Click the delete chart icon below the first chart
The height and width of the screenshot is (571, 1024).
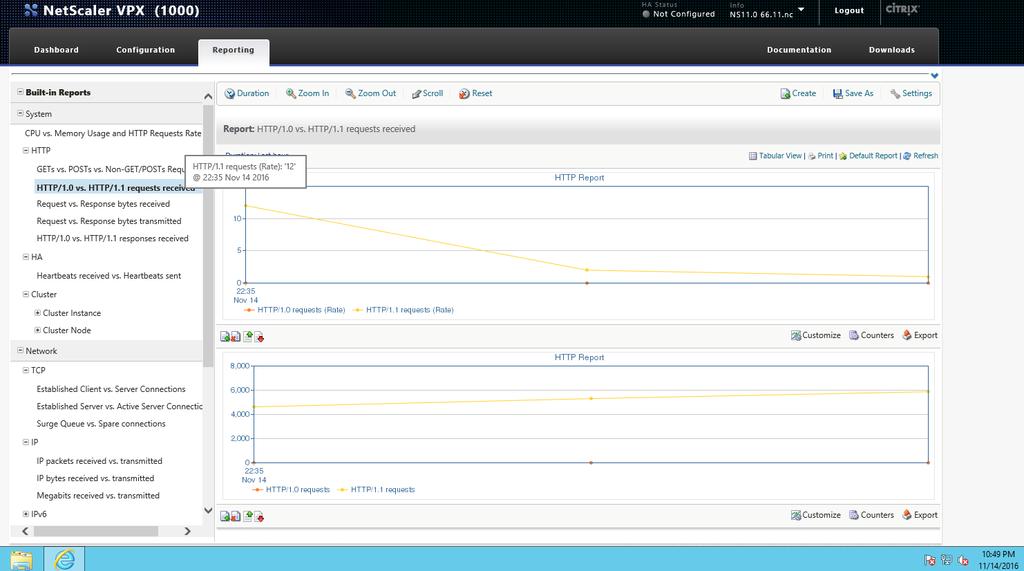point(236,336)
